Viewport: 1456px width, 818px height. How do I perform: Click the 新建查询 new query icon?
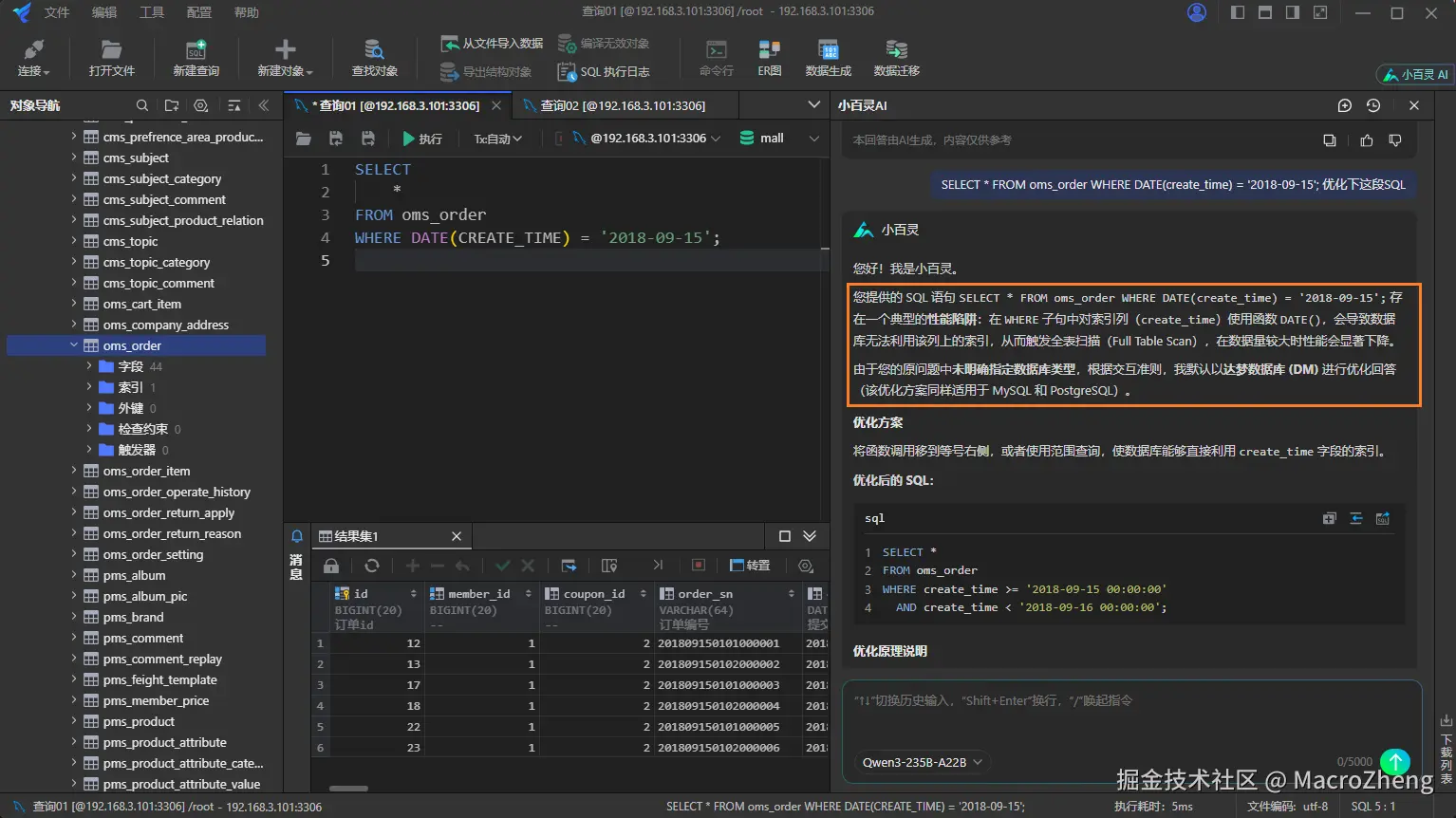coord(196,49)
